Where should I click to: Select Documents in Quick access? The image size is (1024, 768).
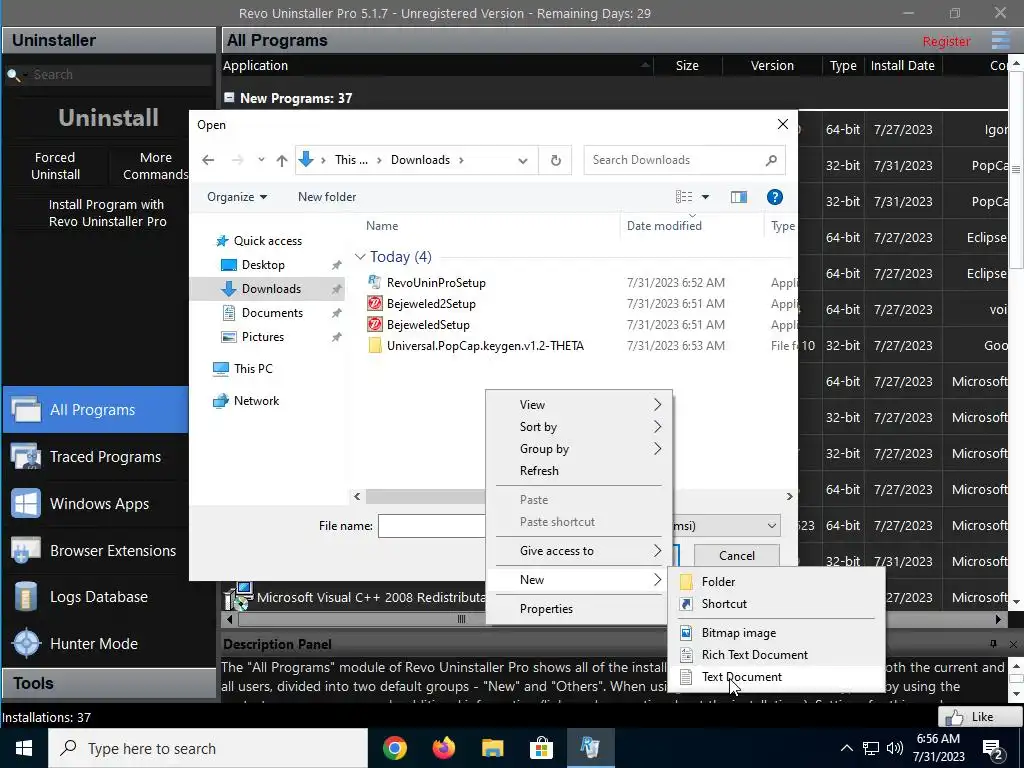[272, 313]
